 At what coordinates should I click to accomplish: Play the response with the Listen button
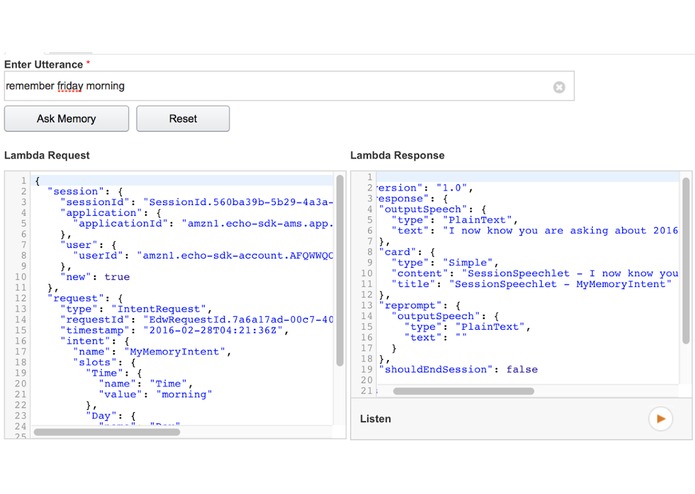point(660,419)
